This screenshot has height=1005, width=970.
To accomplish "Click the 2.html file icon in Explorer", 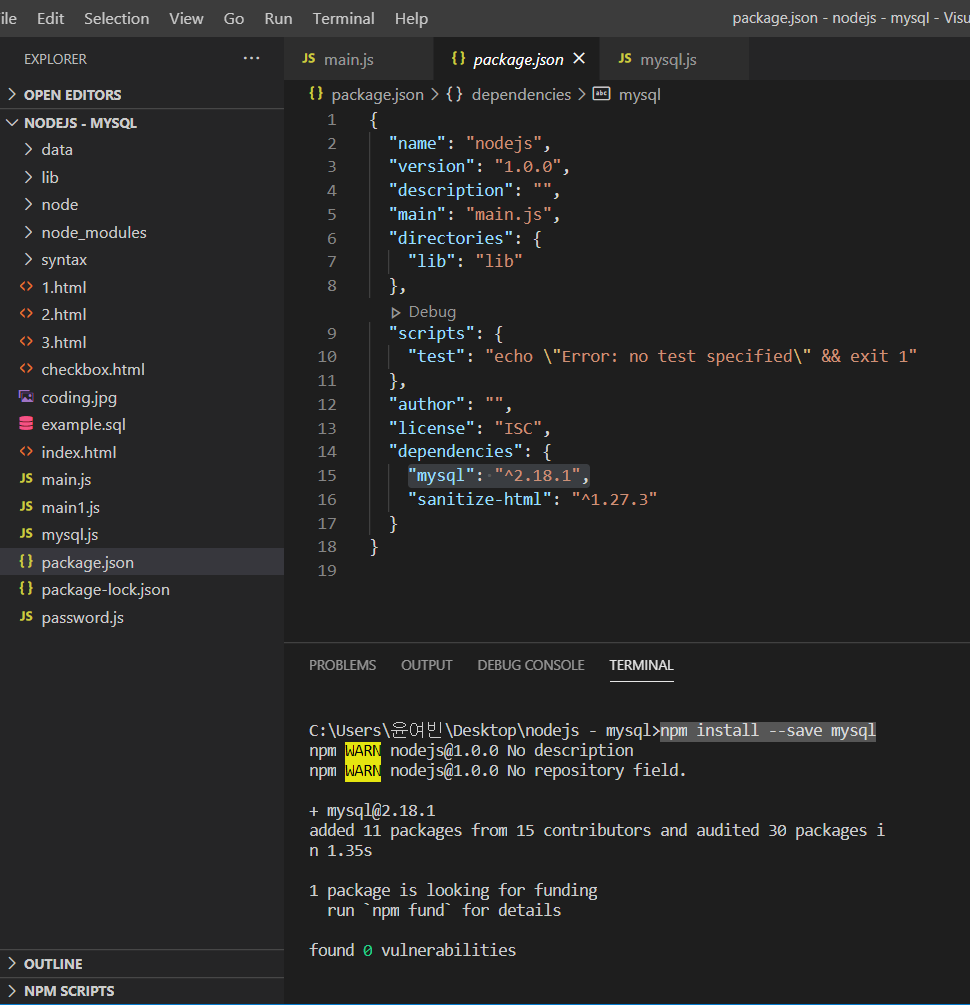I will click(x=26, y=313).
